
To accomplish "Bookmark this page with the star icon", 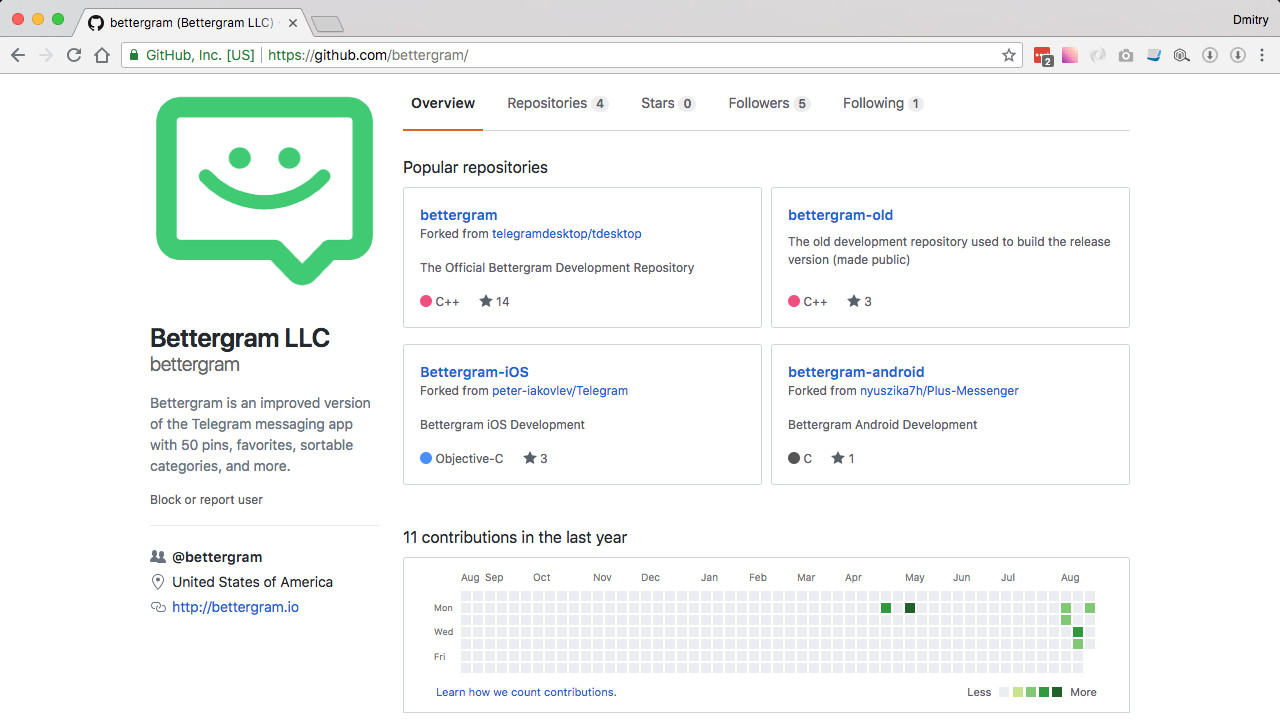I will pyautogui.click(x=1009, y=55).
